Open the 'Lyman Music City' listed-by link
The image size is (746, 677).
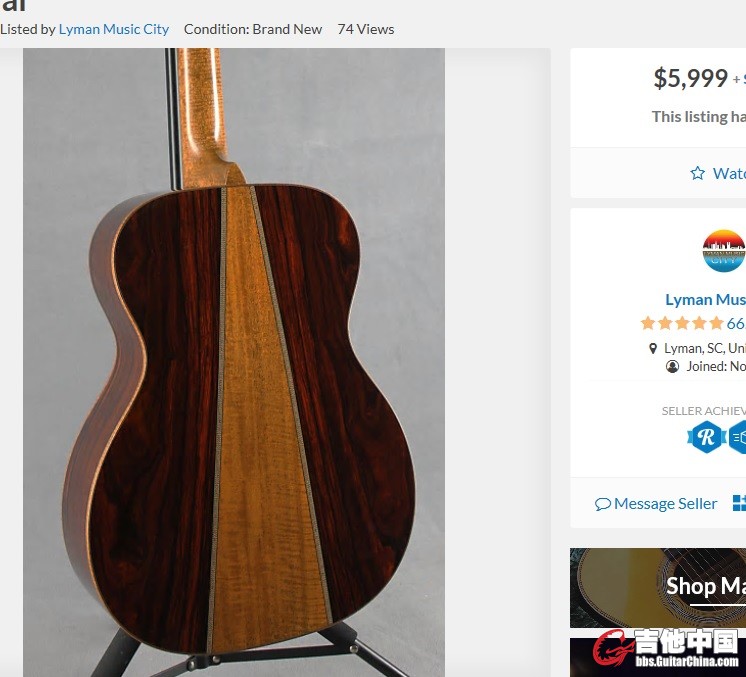point(114,29)
